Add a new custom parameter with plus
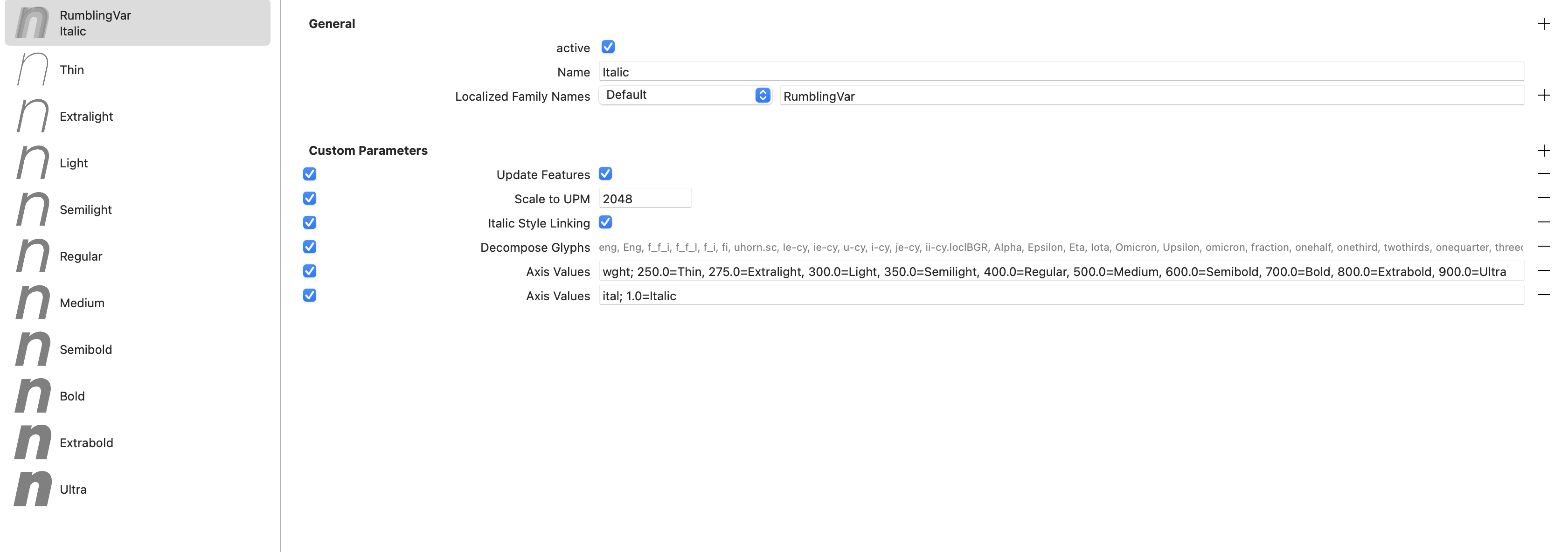This screenshot has width=1568, height=552. [1544, 150]
